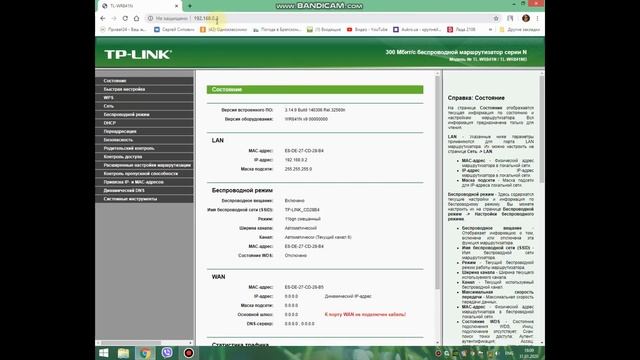Open Контроль пропускной способности menu item
The image size is (640, 360).
coord(144,173)
